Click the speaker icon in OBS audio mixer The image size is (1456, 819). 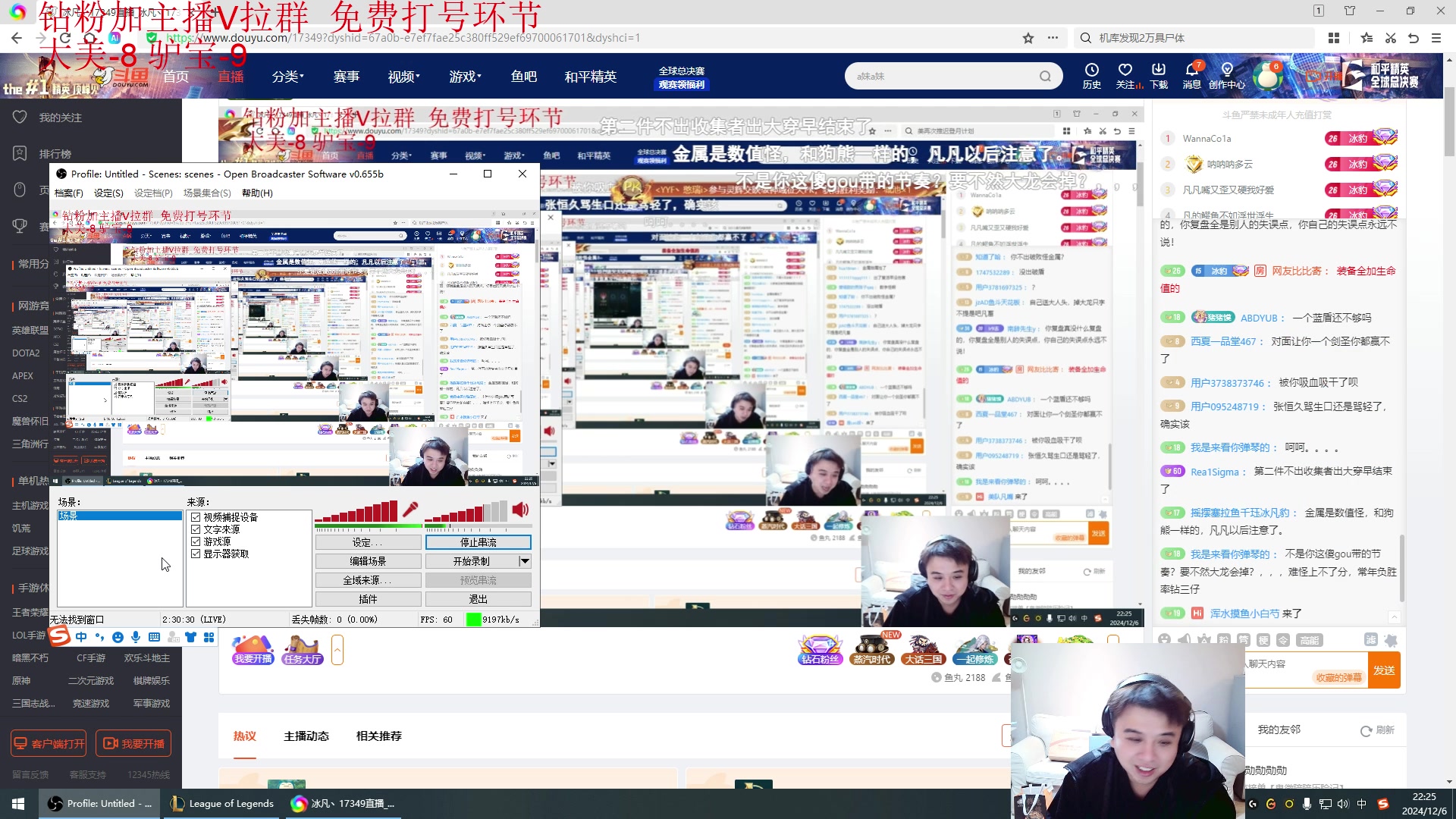[x=521, y=510]
